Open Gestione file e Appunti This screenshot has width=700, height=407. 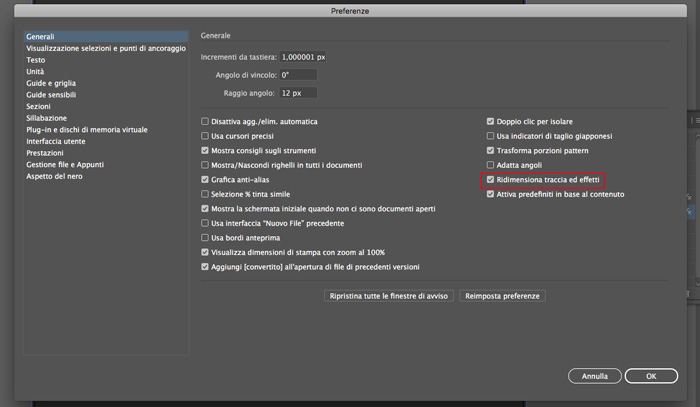coord(65,164)
